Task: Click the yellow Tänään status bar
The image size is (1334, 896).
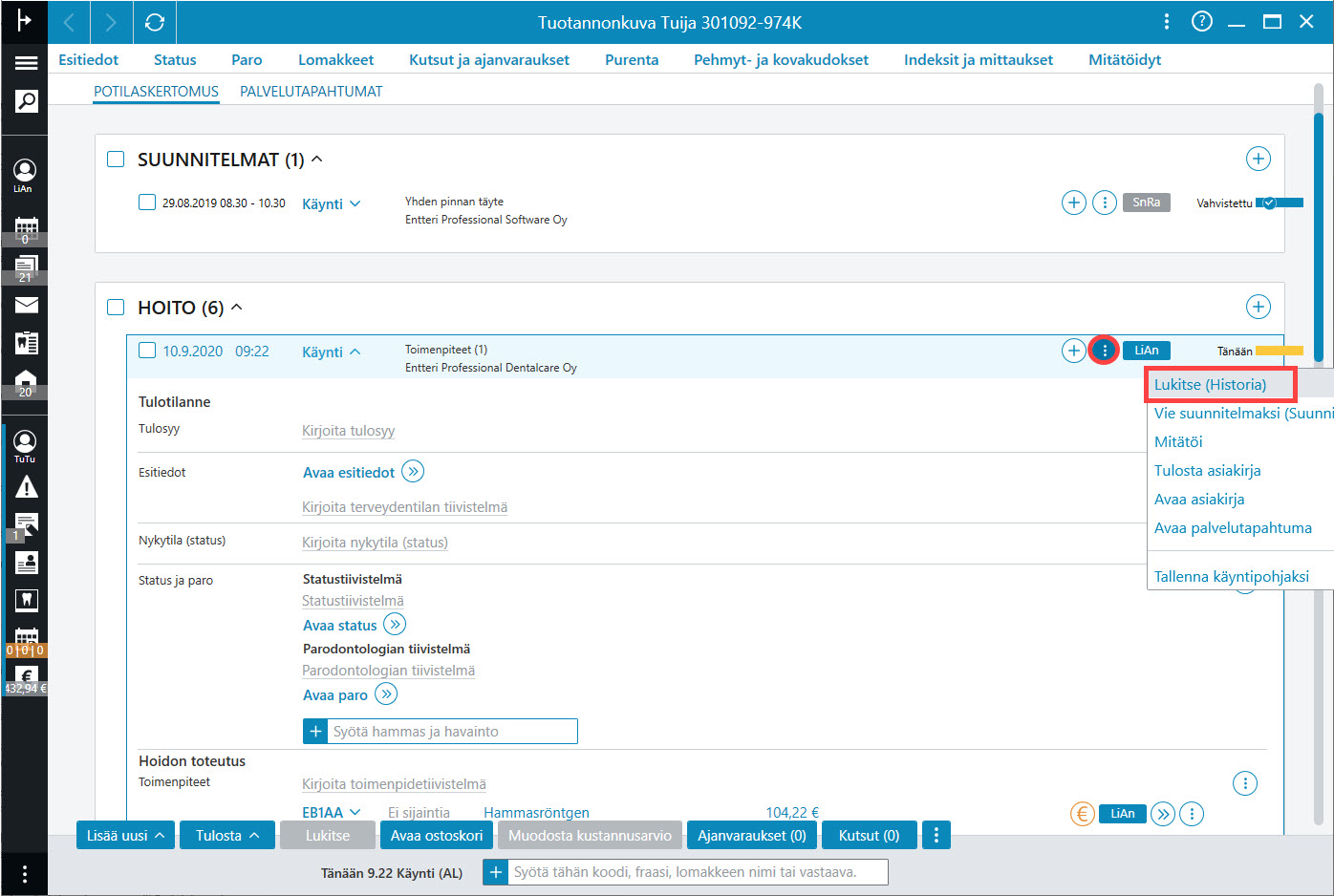Action: pyautogui.click(x=1279, y=351)
